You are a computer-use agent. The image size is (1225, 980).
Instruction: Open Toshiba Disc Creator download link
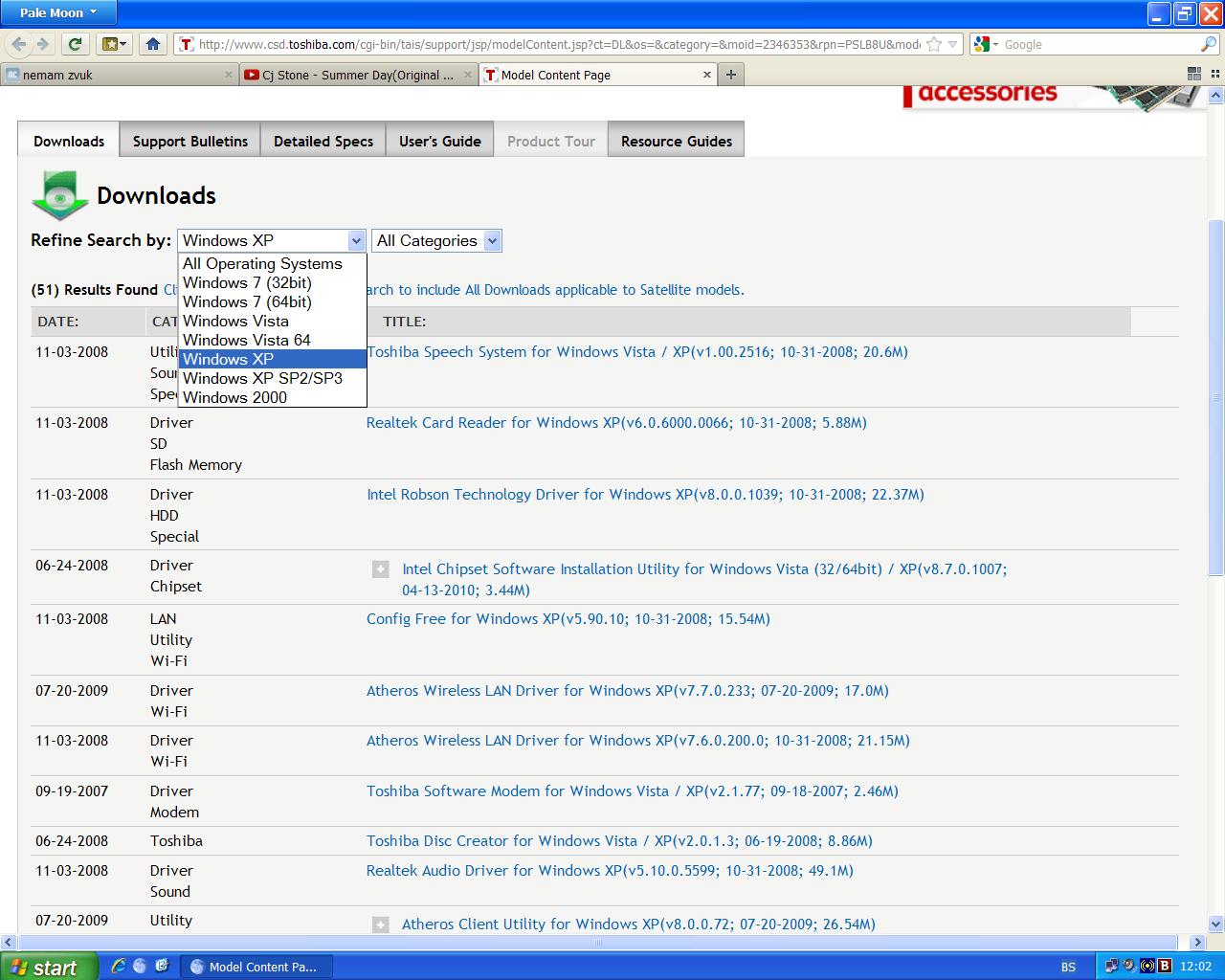pyautogui.click(x=619, y=841)
